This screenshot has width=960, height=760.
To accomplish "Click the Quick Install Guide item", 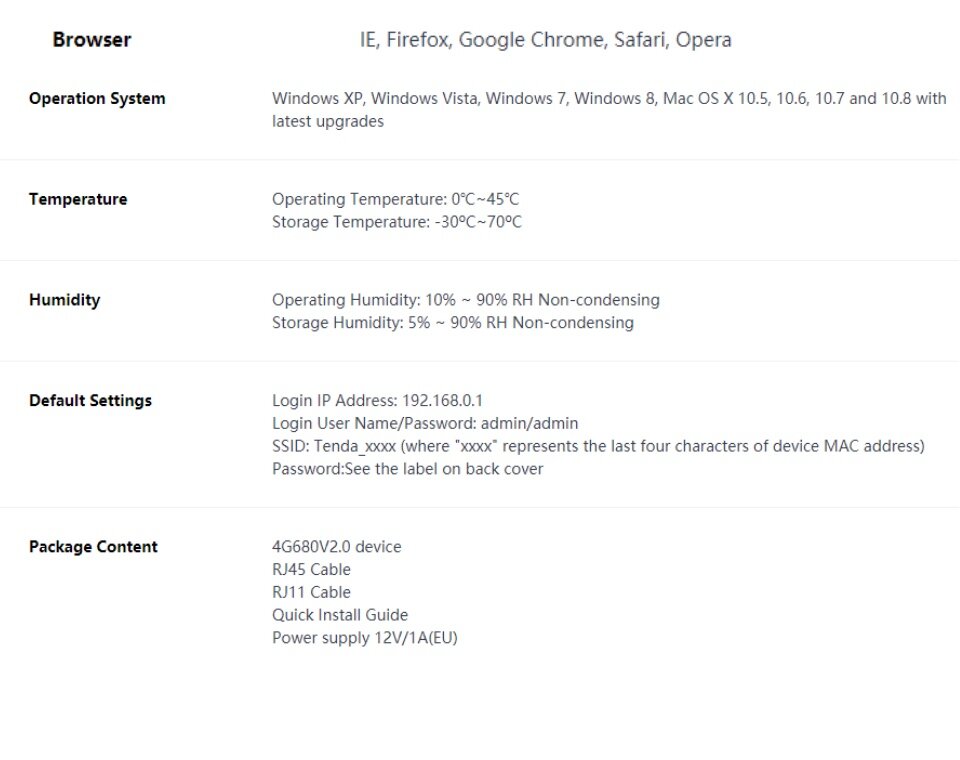I will pos(339,615).
